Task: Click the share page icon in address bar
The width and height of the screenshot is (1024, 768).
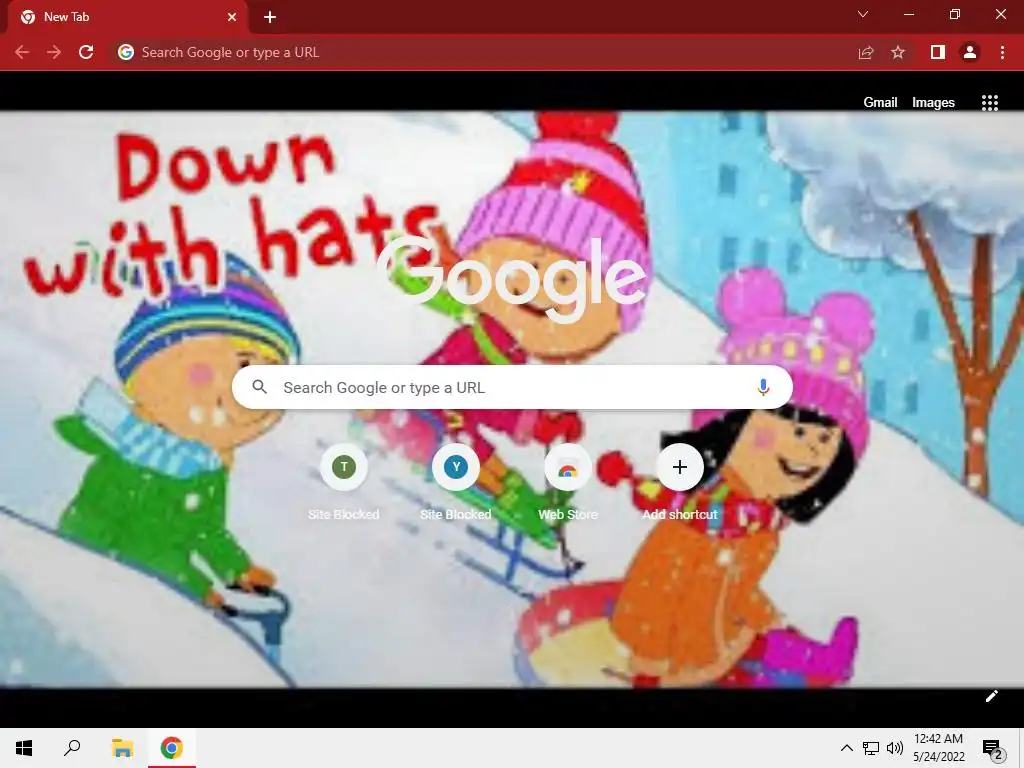Action: (x=866, y=52)
